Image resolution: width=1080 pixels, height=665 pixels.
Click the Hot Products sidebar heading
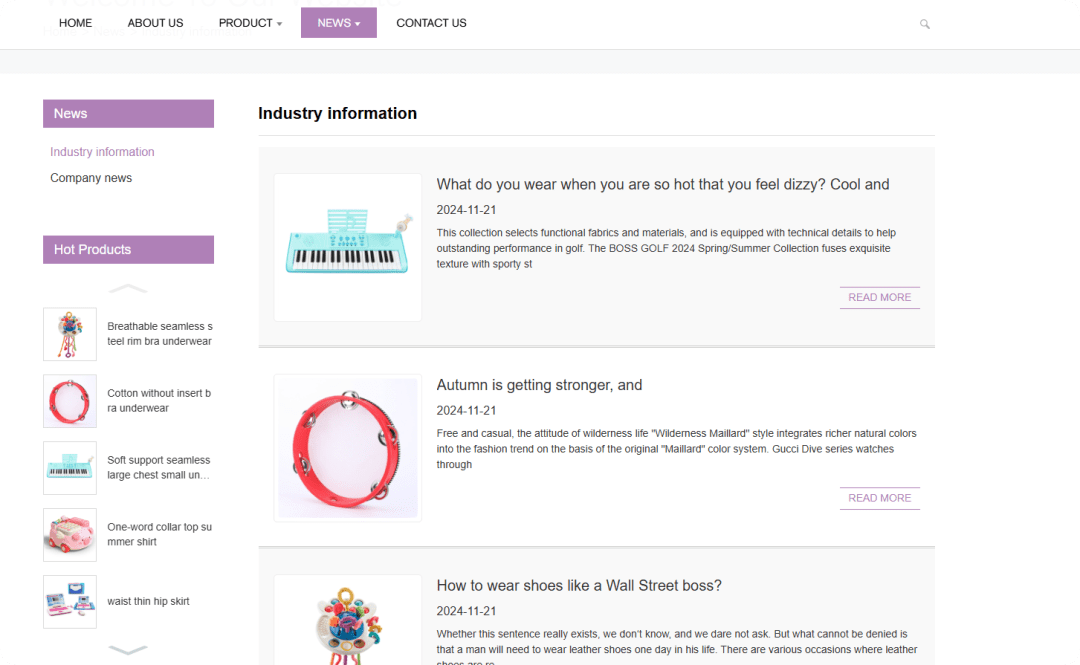pos(128,249)
